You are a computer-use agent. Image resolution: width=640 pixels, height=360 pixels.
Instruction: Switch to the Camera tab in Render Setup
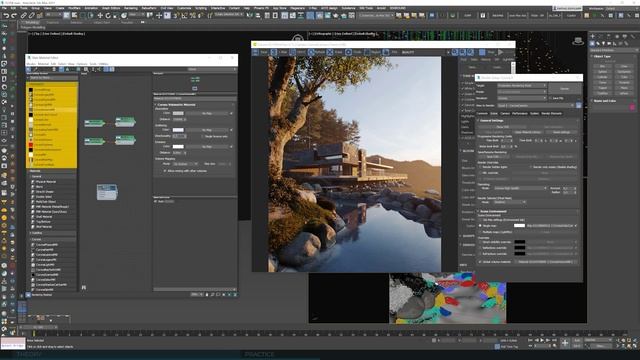pyautogui.click(x=505, y=113)
